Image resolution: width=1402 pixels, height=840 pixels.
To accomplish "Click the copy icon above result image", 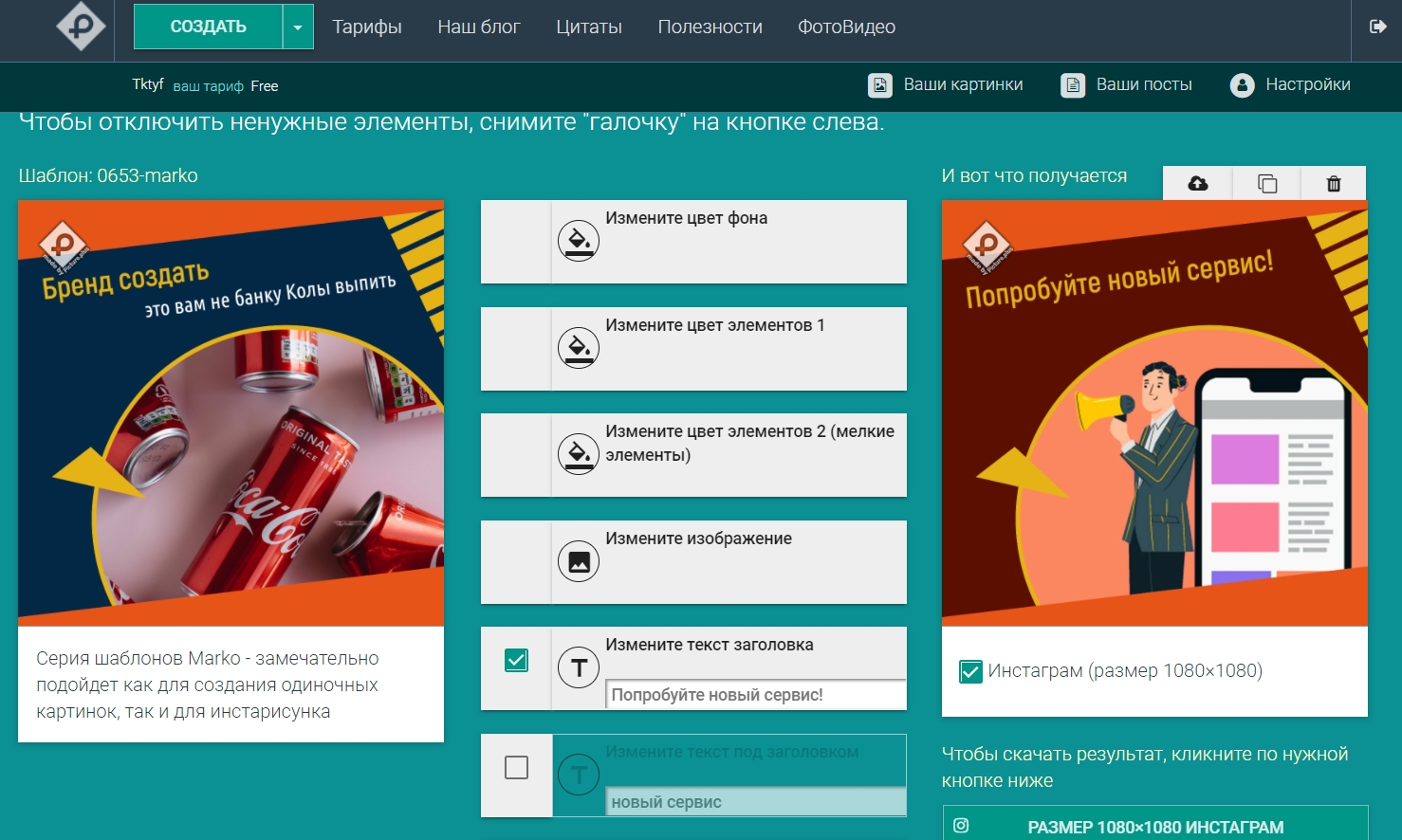I will point(1266,183).
